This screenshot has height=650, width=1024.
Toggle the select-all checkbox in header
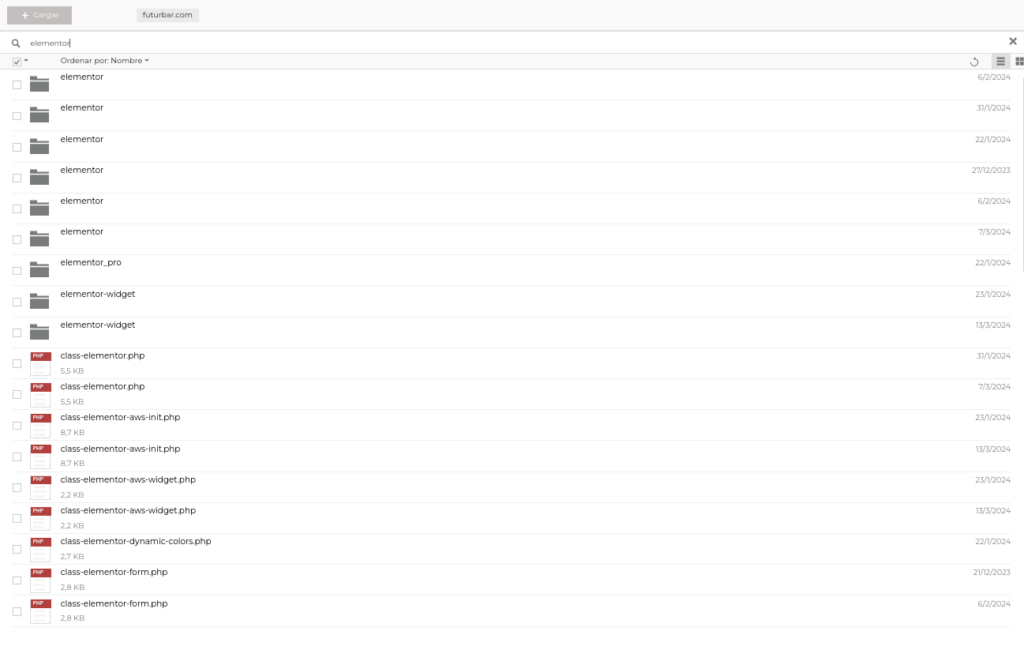click(17, 61)
